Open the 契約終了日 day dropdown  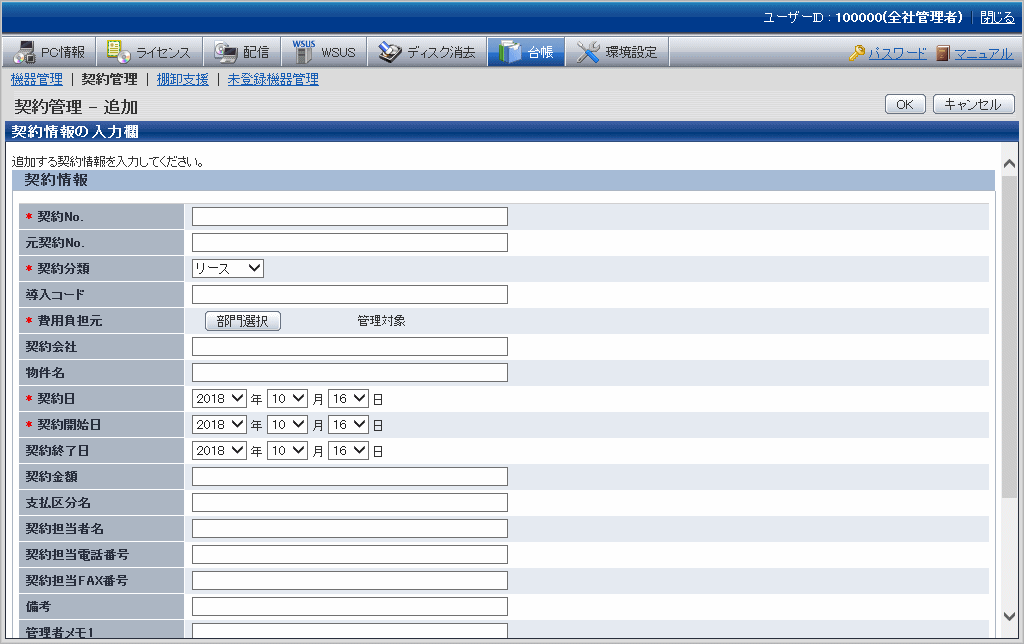coord(348,450)
